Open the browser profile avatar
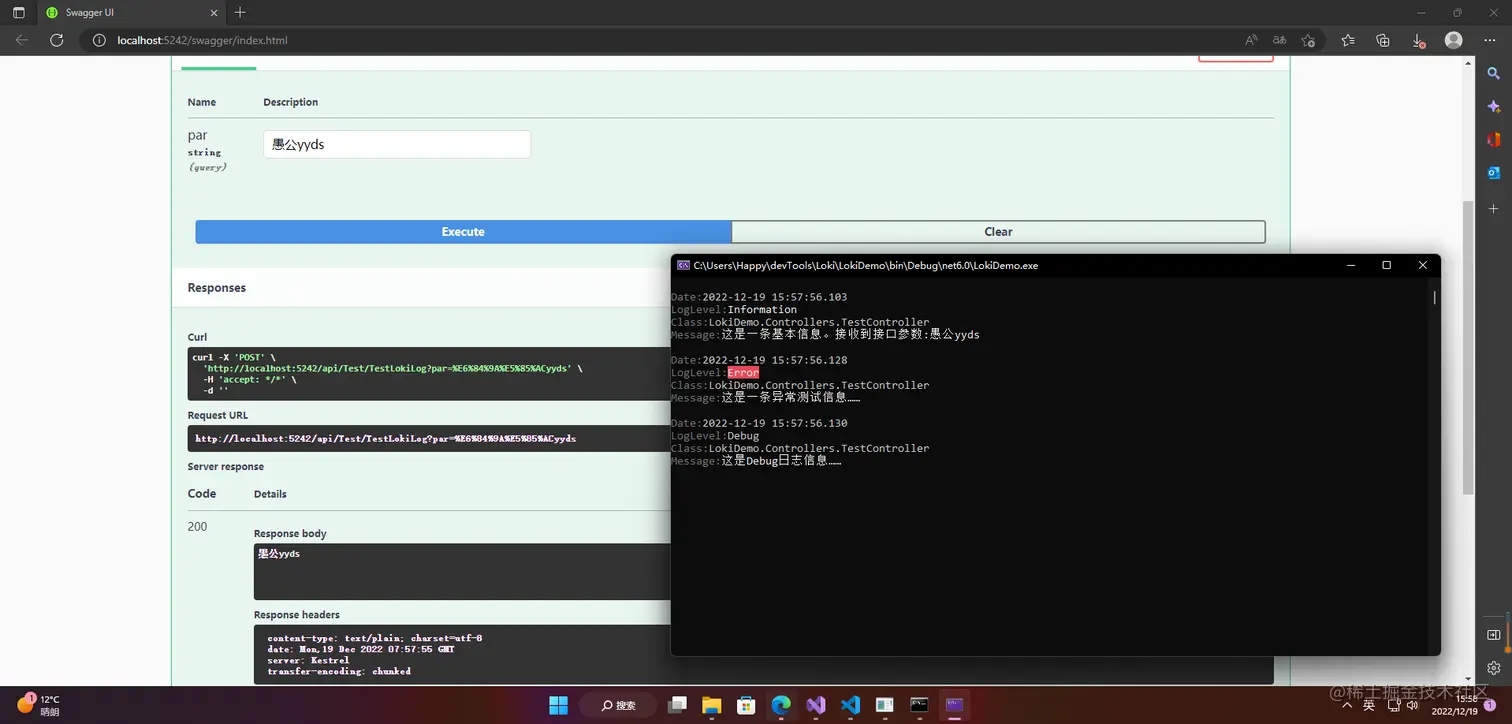The height and width of the screenshot is (724, 1512). pos(1454,40)
